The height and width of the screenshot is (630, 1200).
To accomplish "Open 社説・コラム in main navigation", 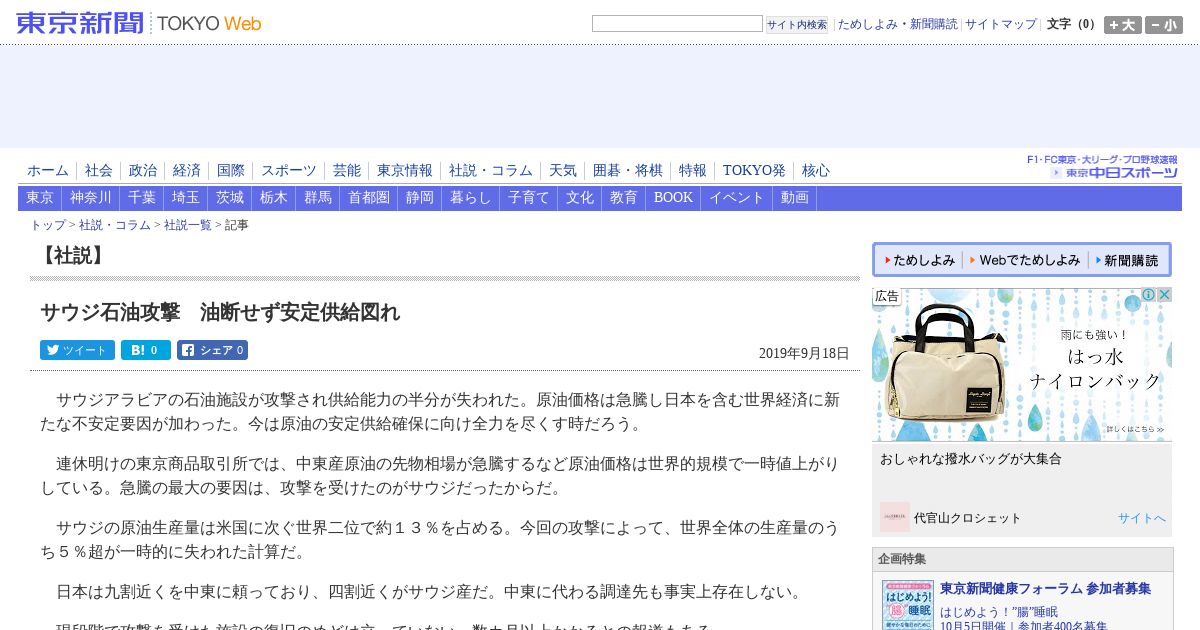I will click(491, 171).
